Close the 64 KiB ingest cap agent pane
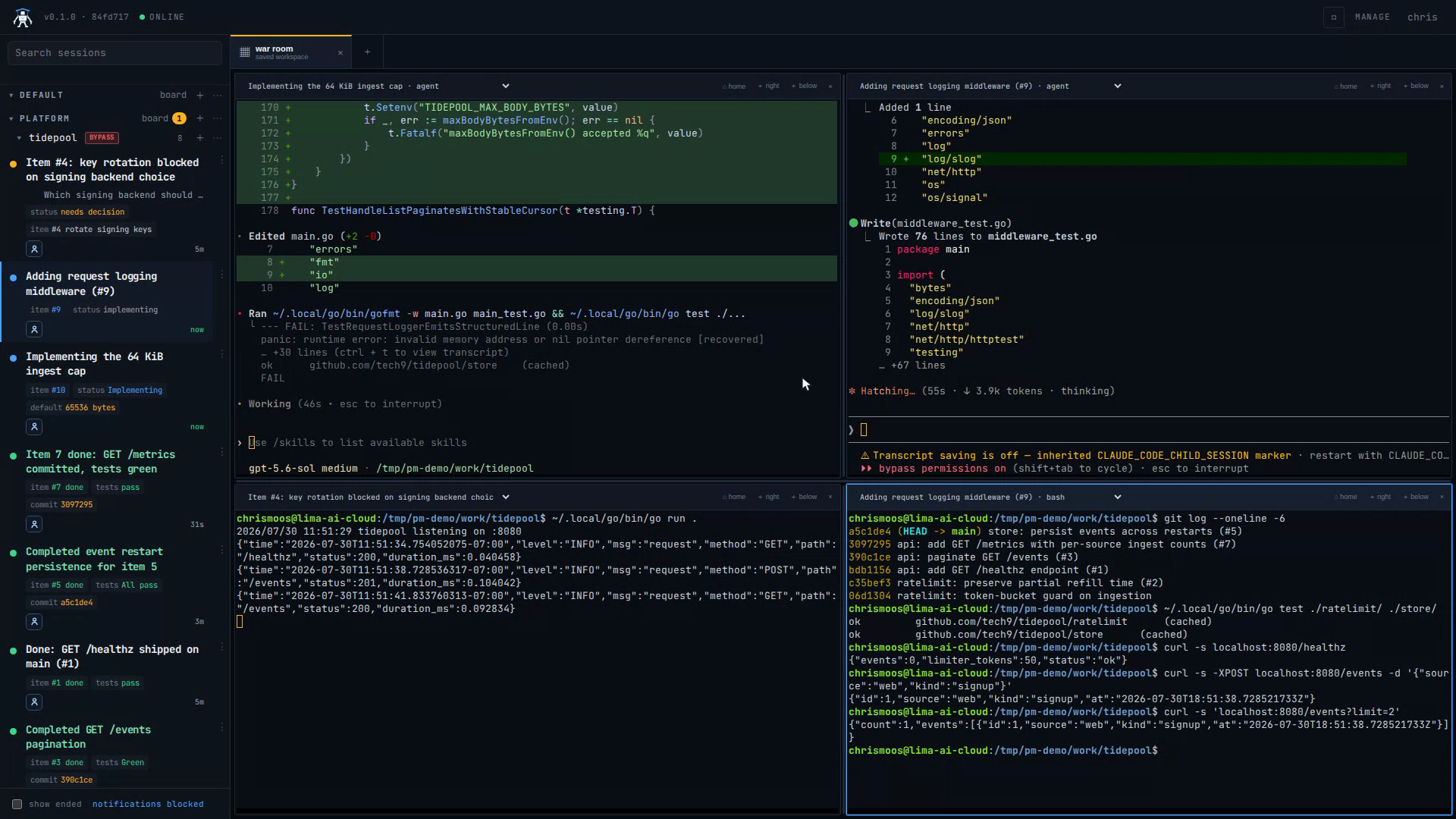This screenshot has height=819, width=1456. click(830, 86)
